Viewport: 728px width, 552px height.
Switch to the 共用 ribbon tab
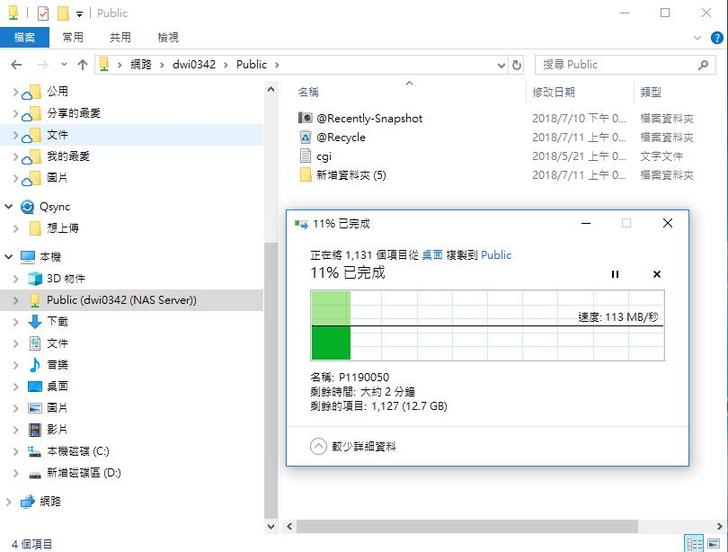point(120,37)
